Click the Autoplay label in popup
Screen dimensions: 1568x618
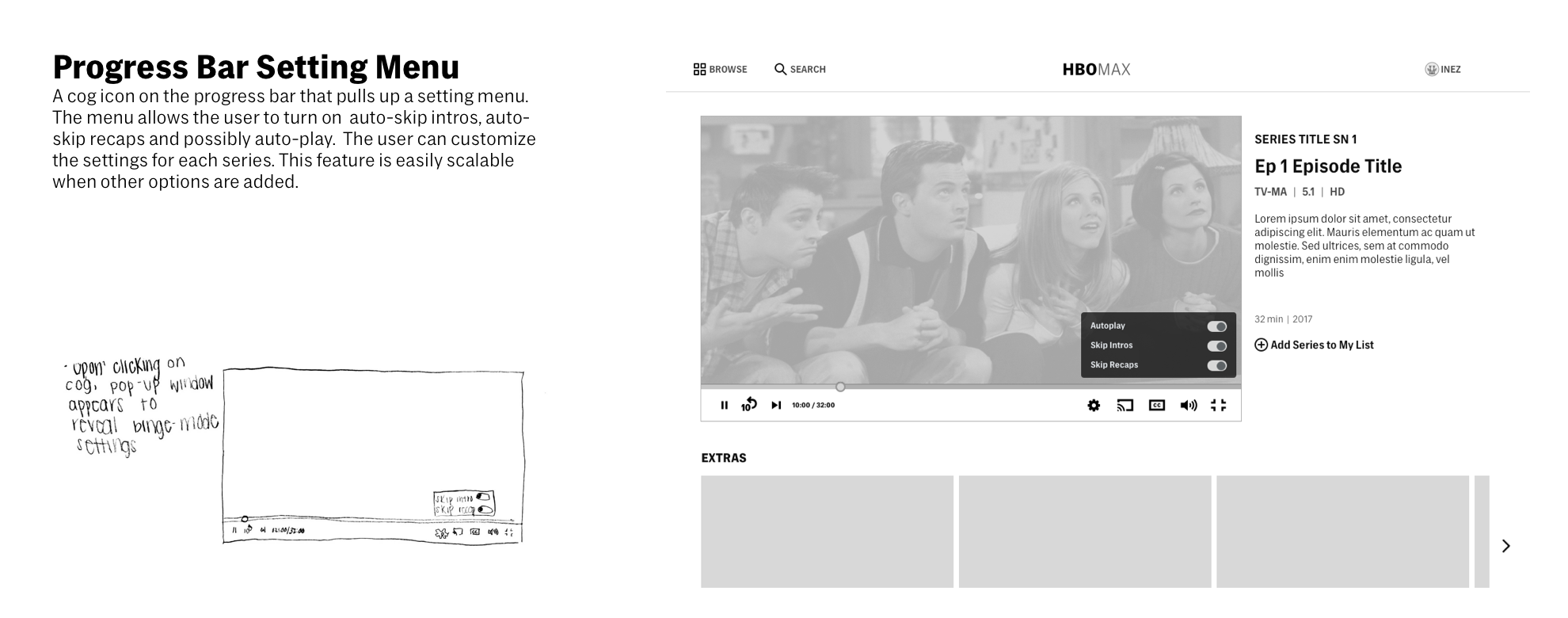tap(1107, 326)
